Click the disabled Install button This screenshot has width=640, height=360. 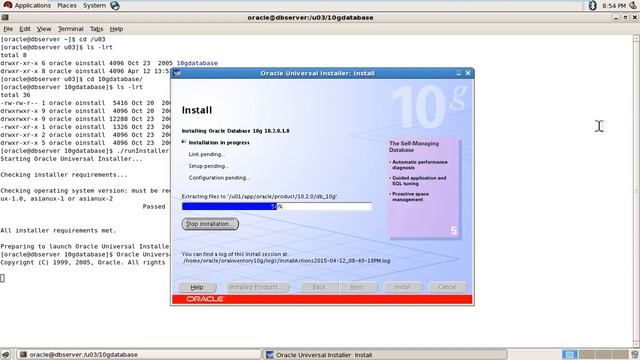pyautogui.click(x=403, y=287)
